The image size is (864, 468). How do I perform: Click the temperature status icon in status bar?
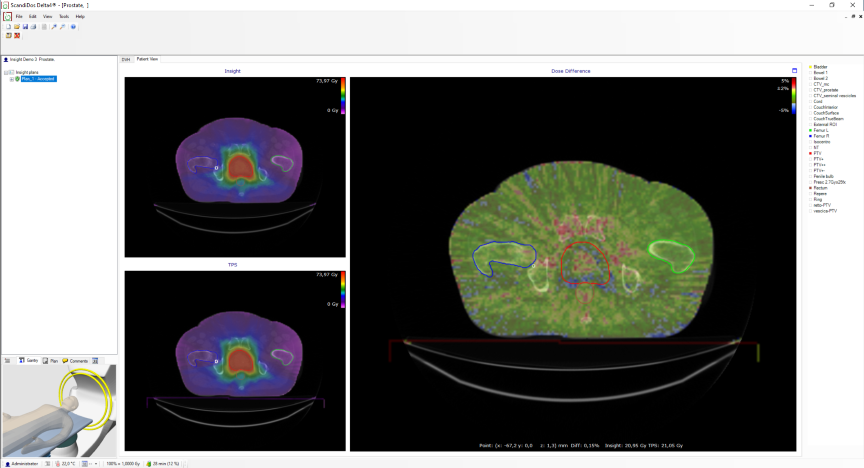coord(57,464)
